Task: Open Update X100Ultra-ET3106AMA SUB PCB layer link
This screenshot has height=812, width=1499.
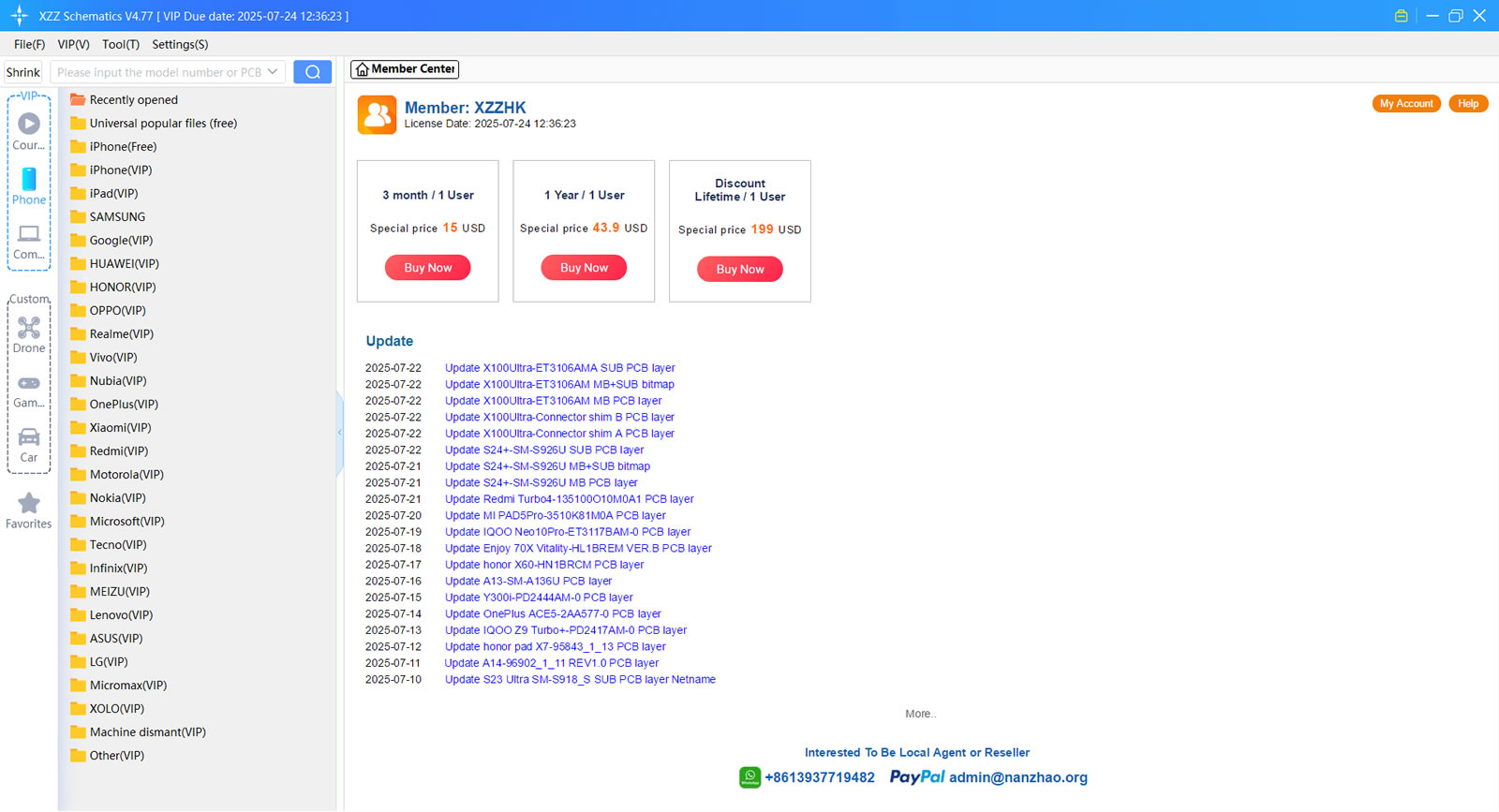Action: pyautogui.click(x=560, y=368)
